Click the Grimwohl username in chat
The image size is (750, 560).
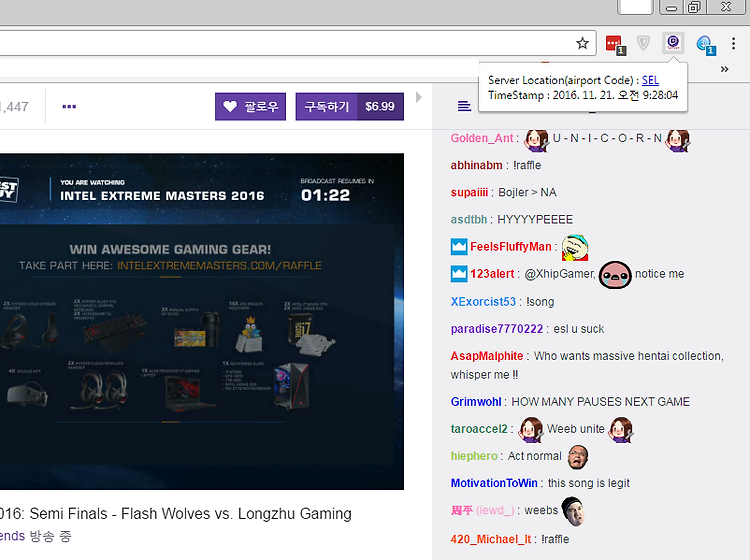pos(476,402)
